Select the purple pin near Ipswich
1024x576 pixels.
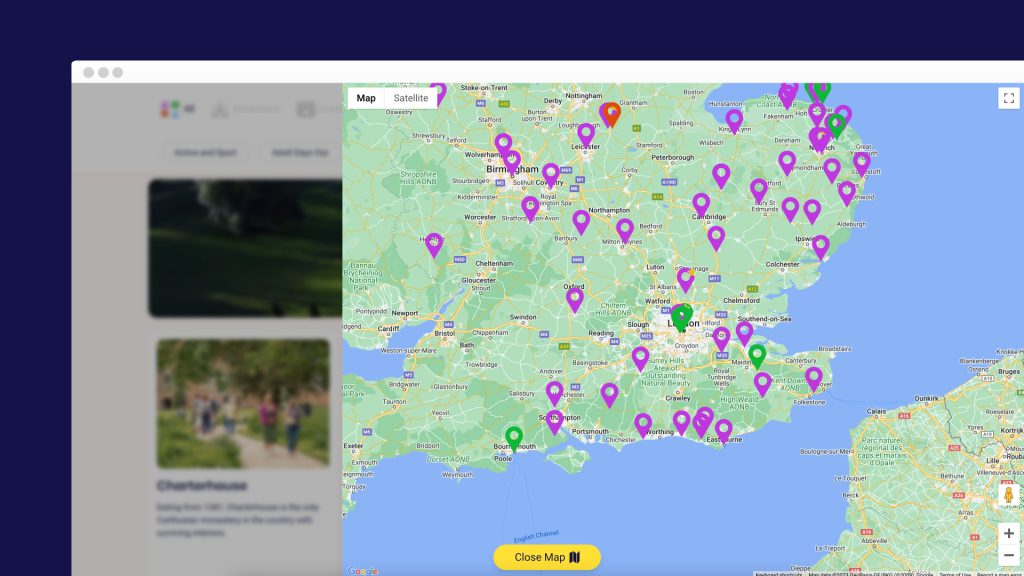[x=821, y=246]
